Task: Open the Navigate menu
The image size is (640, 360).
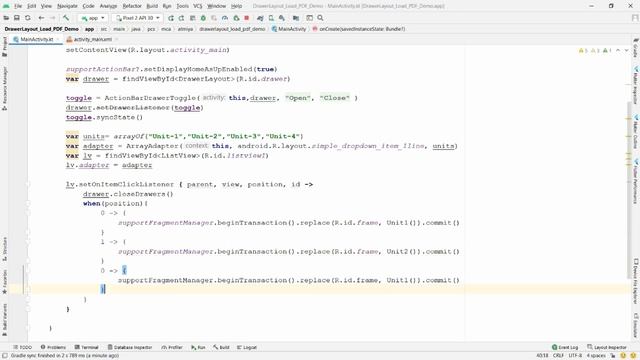Action: pyautogui.click(x=67, y=6)
